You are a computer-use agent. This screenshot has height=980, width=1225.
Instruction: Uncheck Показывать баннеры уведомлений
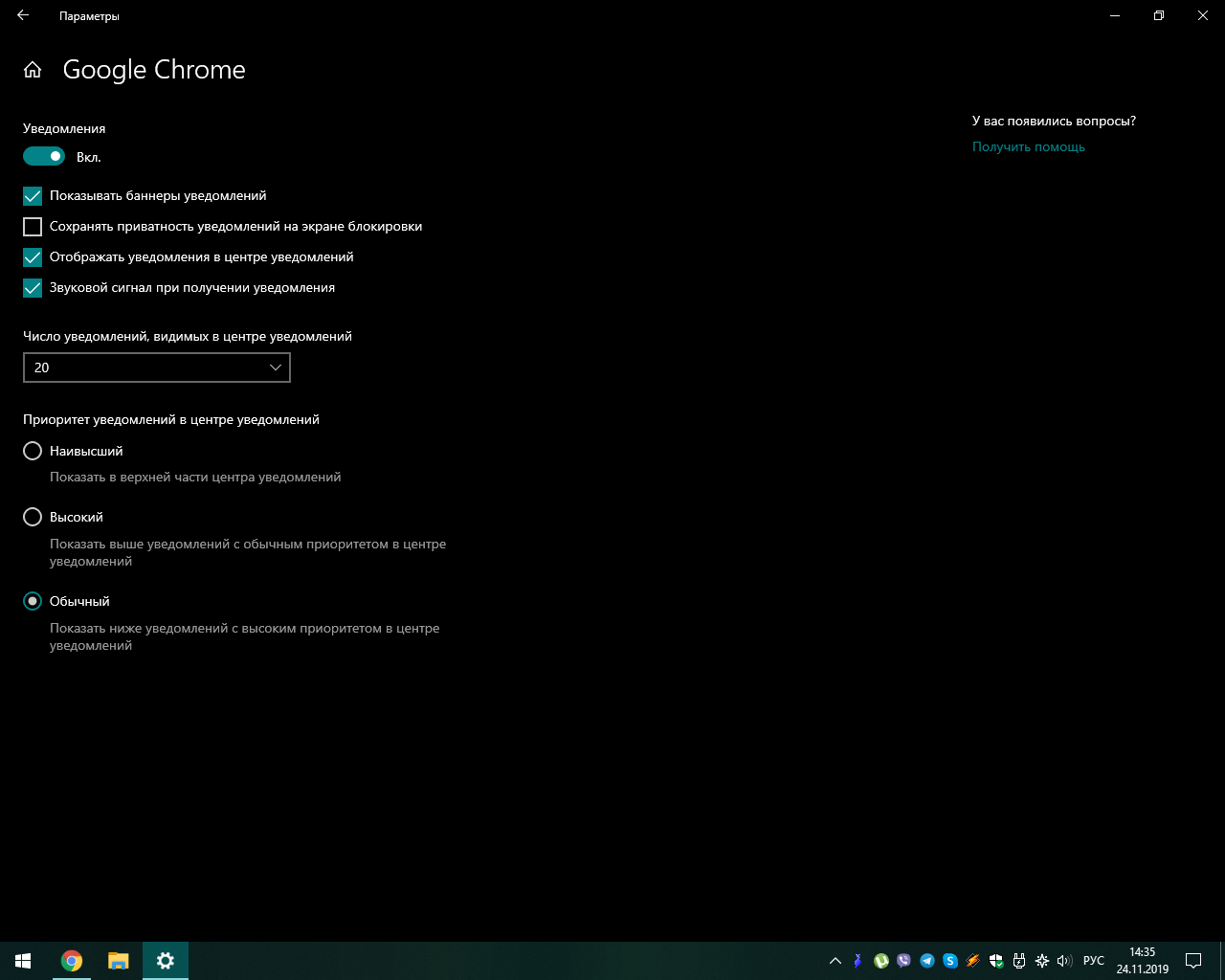(33, 196)
